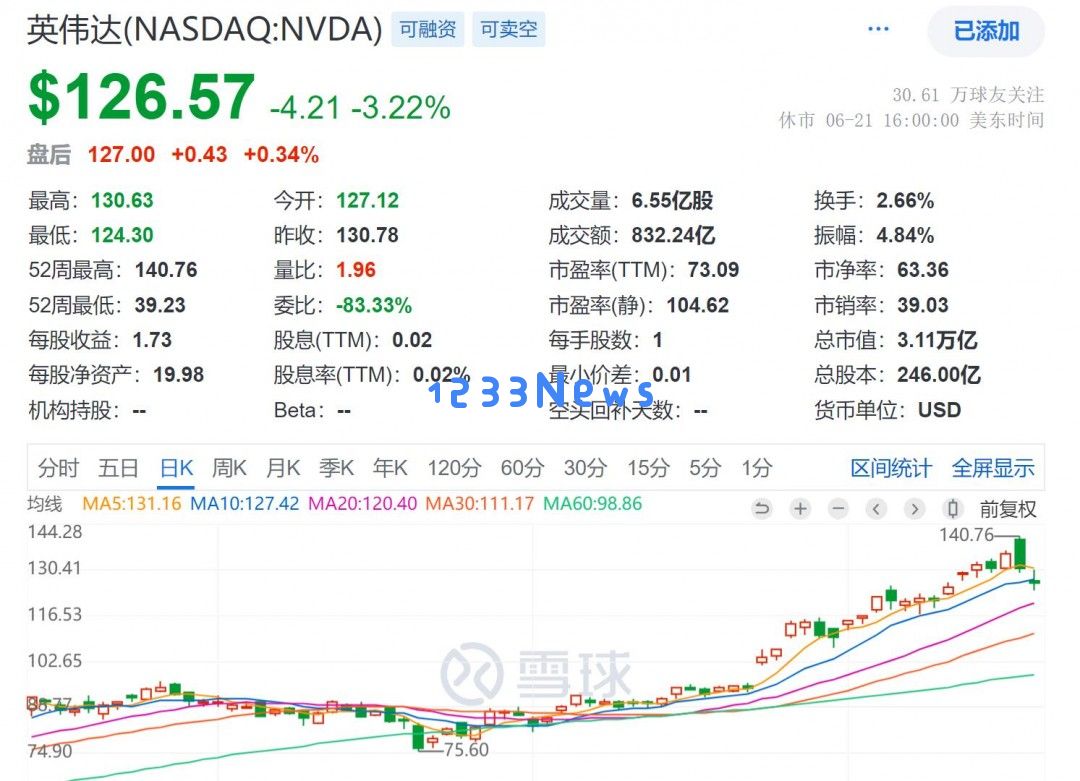
Task: Click the 每股收益 value 1.73
Action: (152, 340)
